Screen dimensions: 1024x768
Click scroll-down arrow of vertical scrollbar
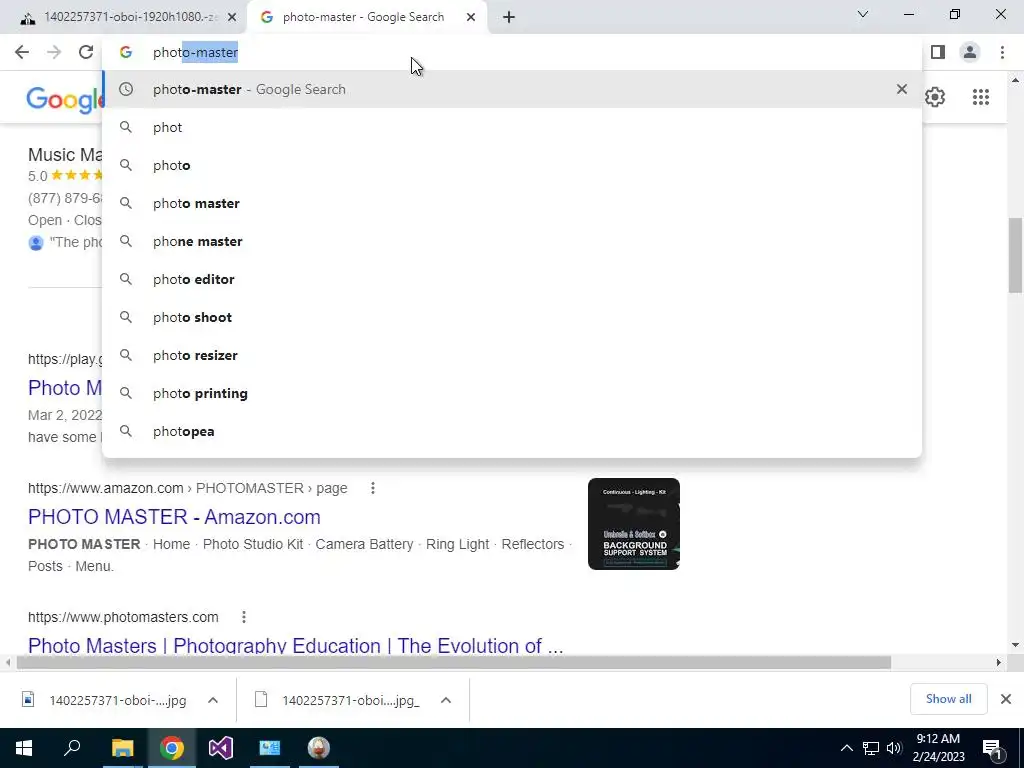tap(1015, 645)
